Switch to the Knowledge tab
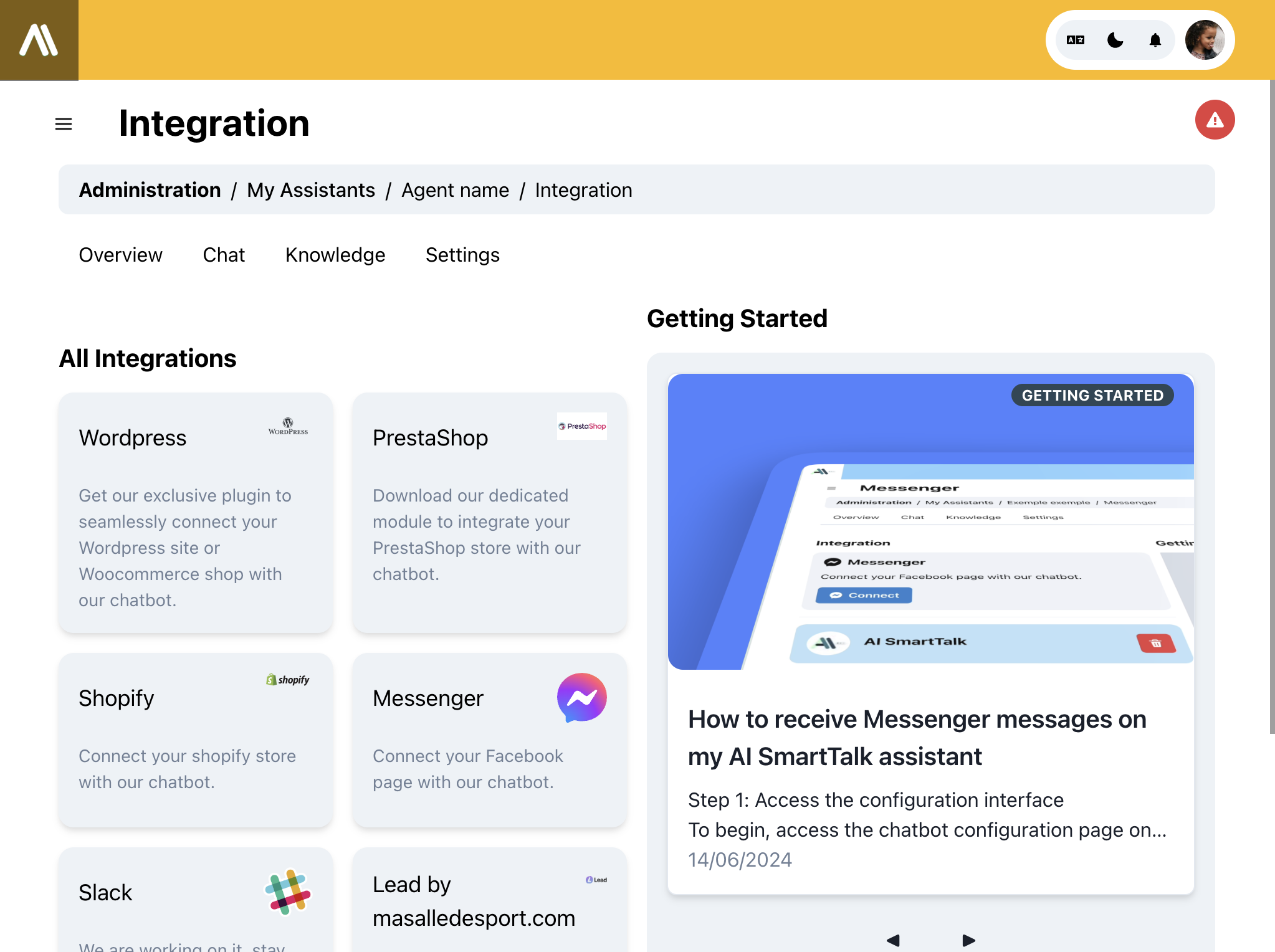This screenshot has height=952, width=1275. point(335,254)
